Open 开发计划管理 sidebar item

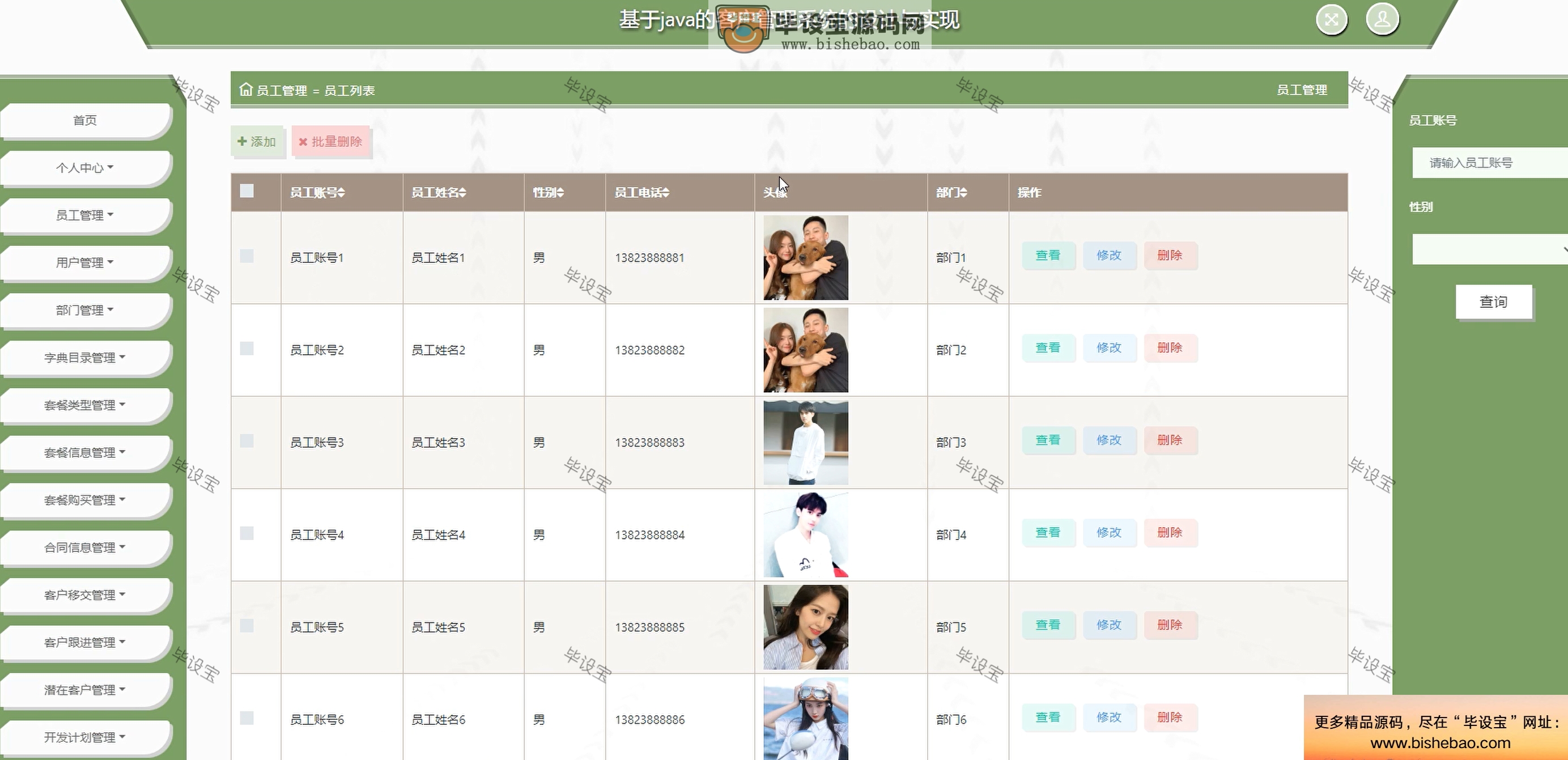point(85,737)
